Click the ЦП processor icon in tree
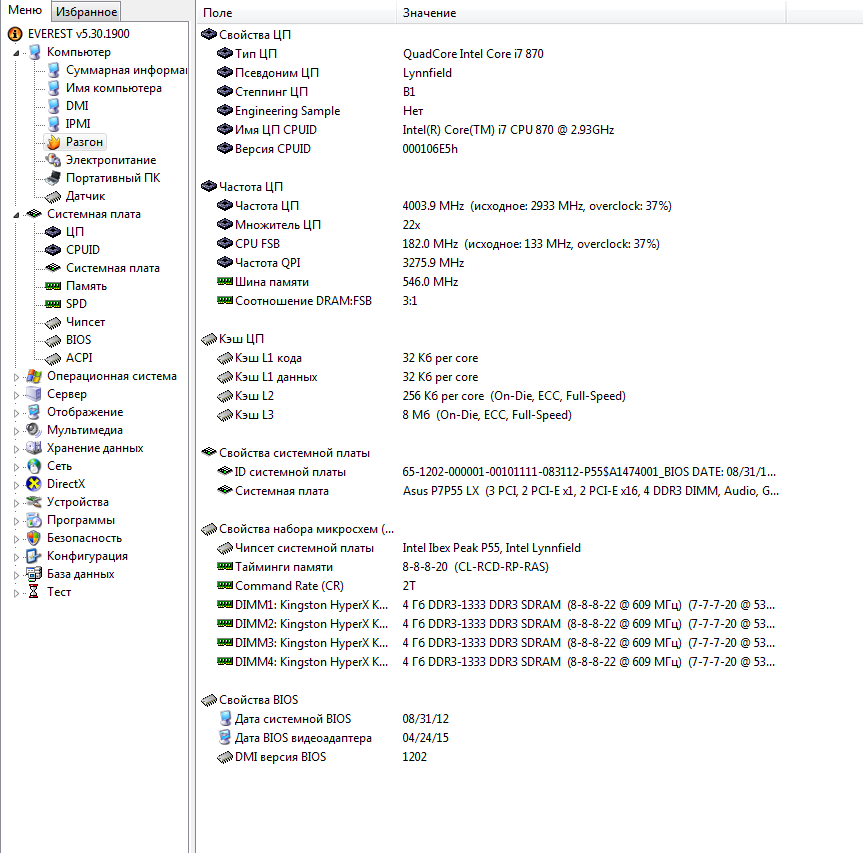The height and width of the screenshot is (853, 863). (x=53, y=232)
